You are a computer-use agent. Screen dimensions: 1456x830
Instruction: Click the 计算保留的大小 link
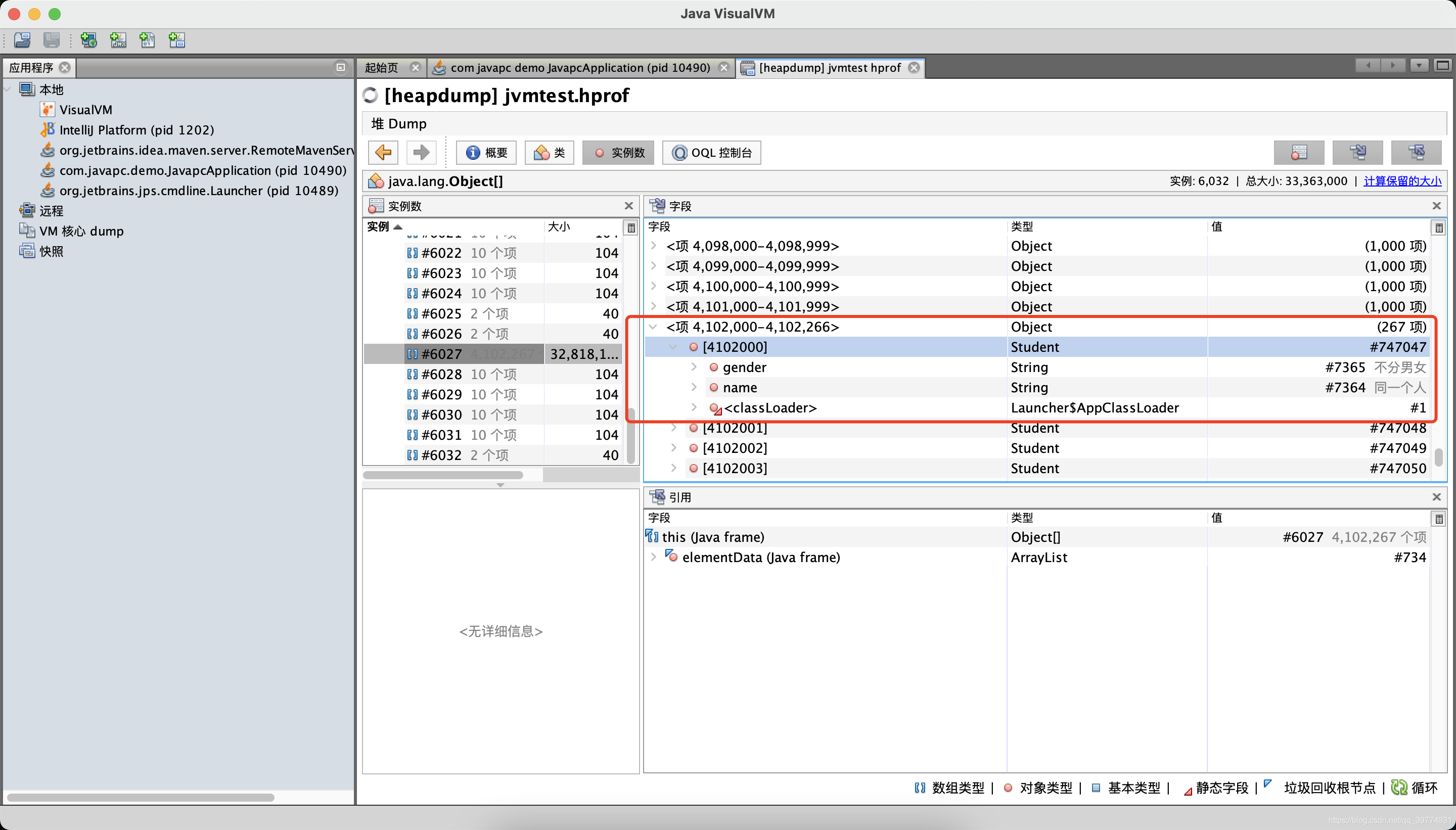coord(1402,180)
